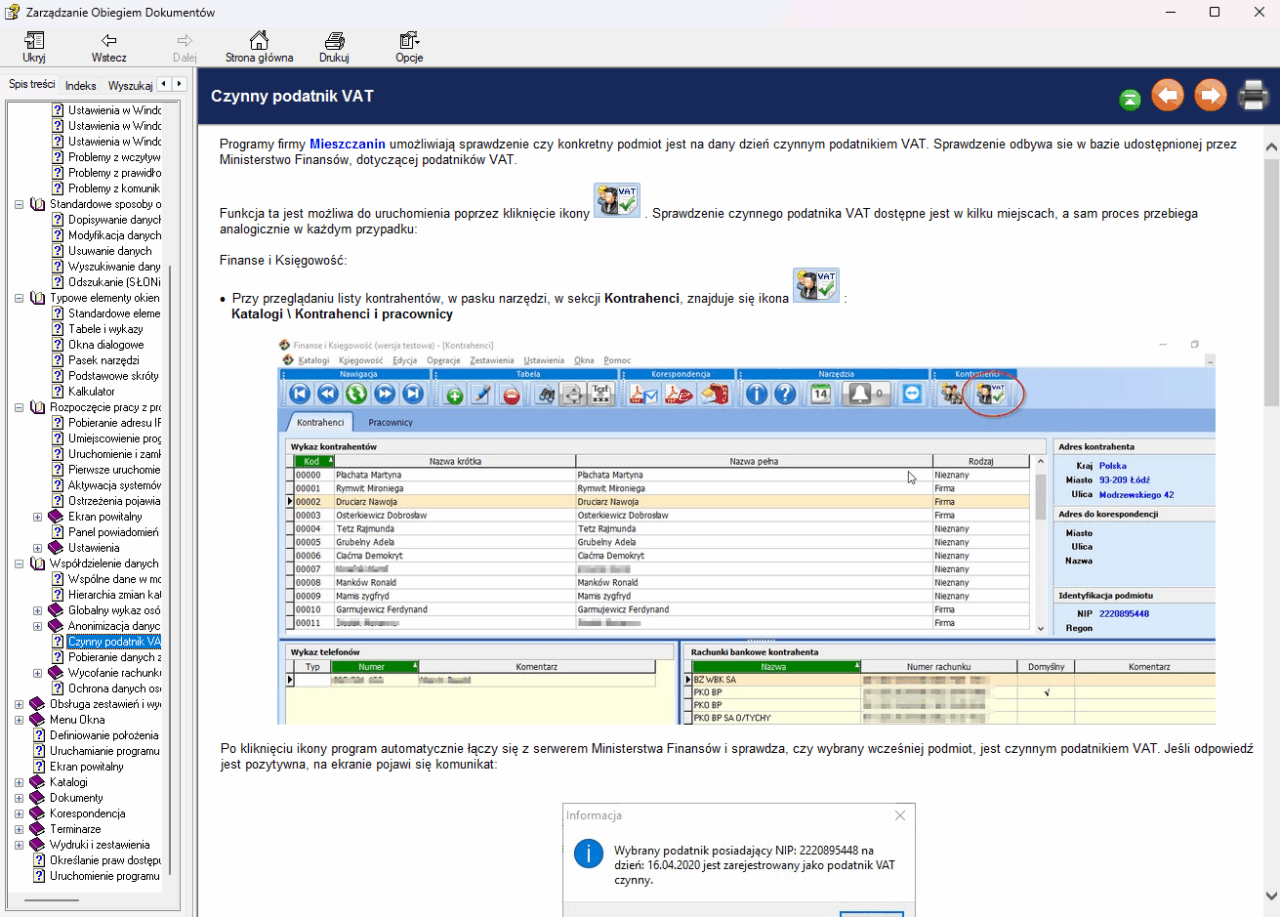Viewport: 1280px width, 917px height.
Task: Select the highlighted 'Czynny podatnik VA' topic
Action: (114, 642)
